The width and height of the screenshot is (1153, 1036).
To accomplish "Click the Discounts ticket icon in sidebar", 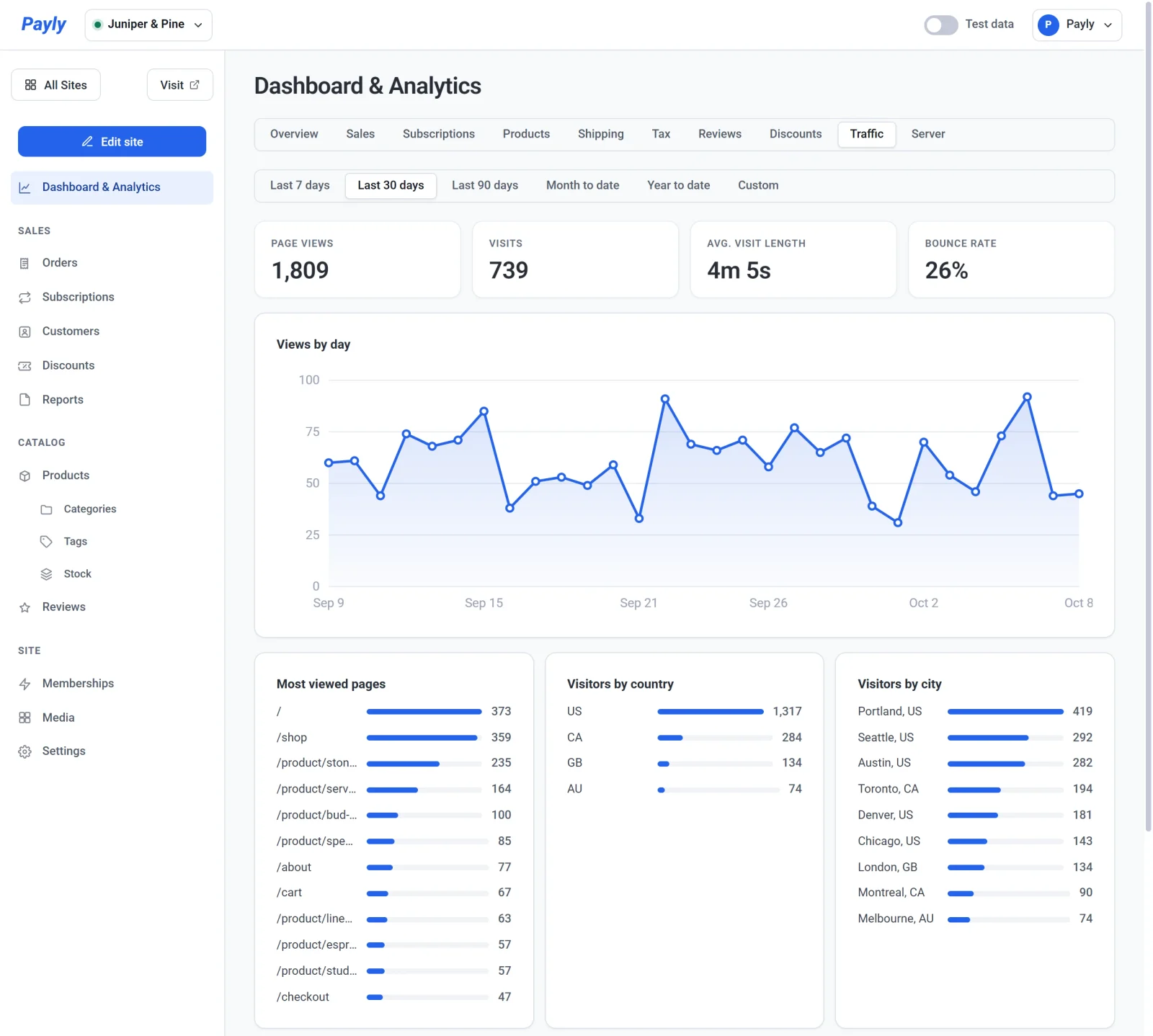I will (x=25, y=366).
